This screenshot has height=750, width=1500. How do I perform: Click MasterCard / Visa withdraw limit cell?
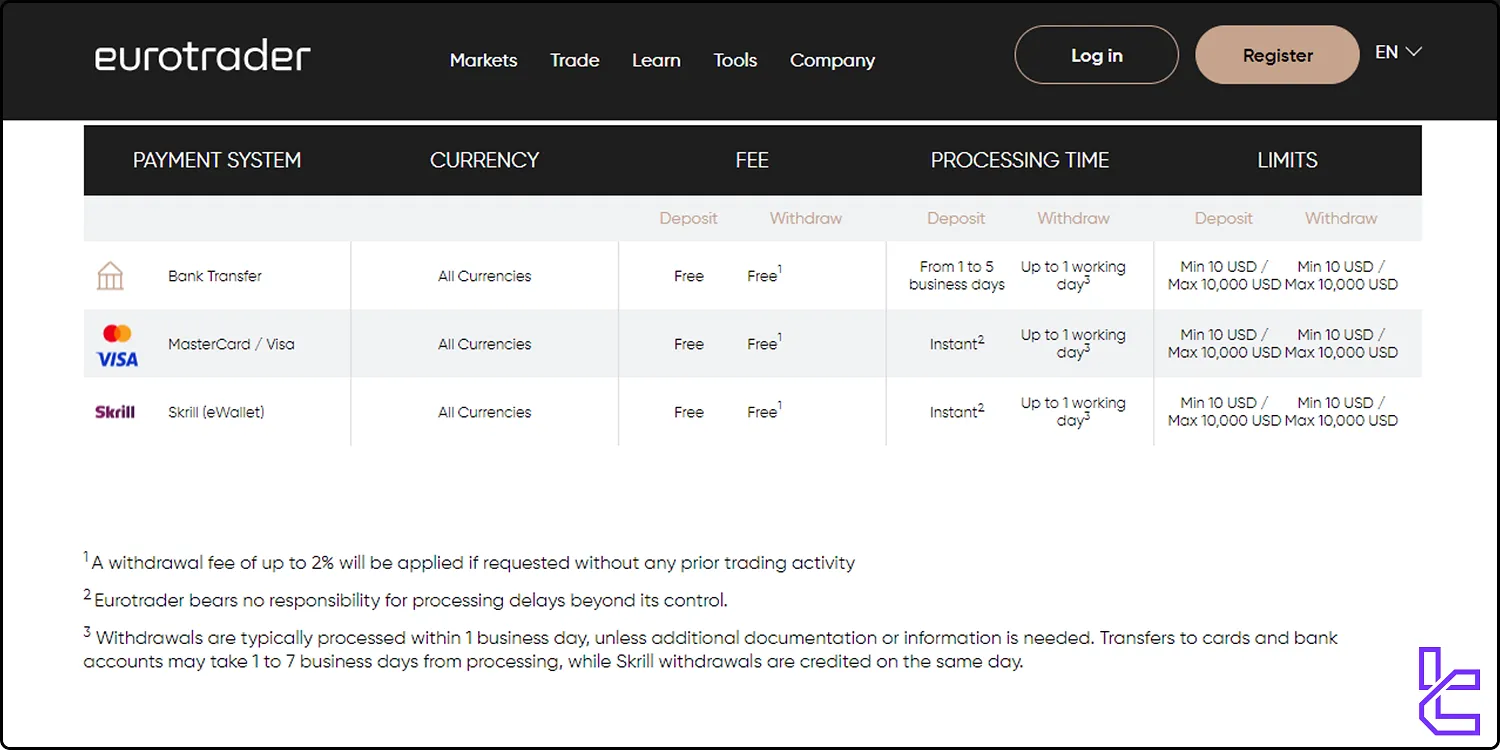(x=1341, y=344)
